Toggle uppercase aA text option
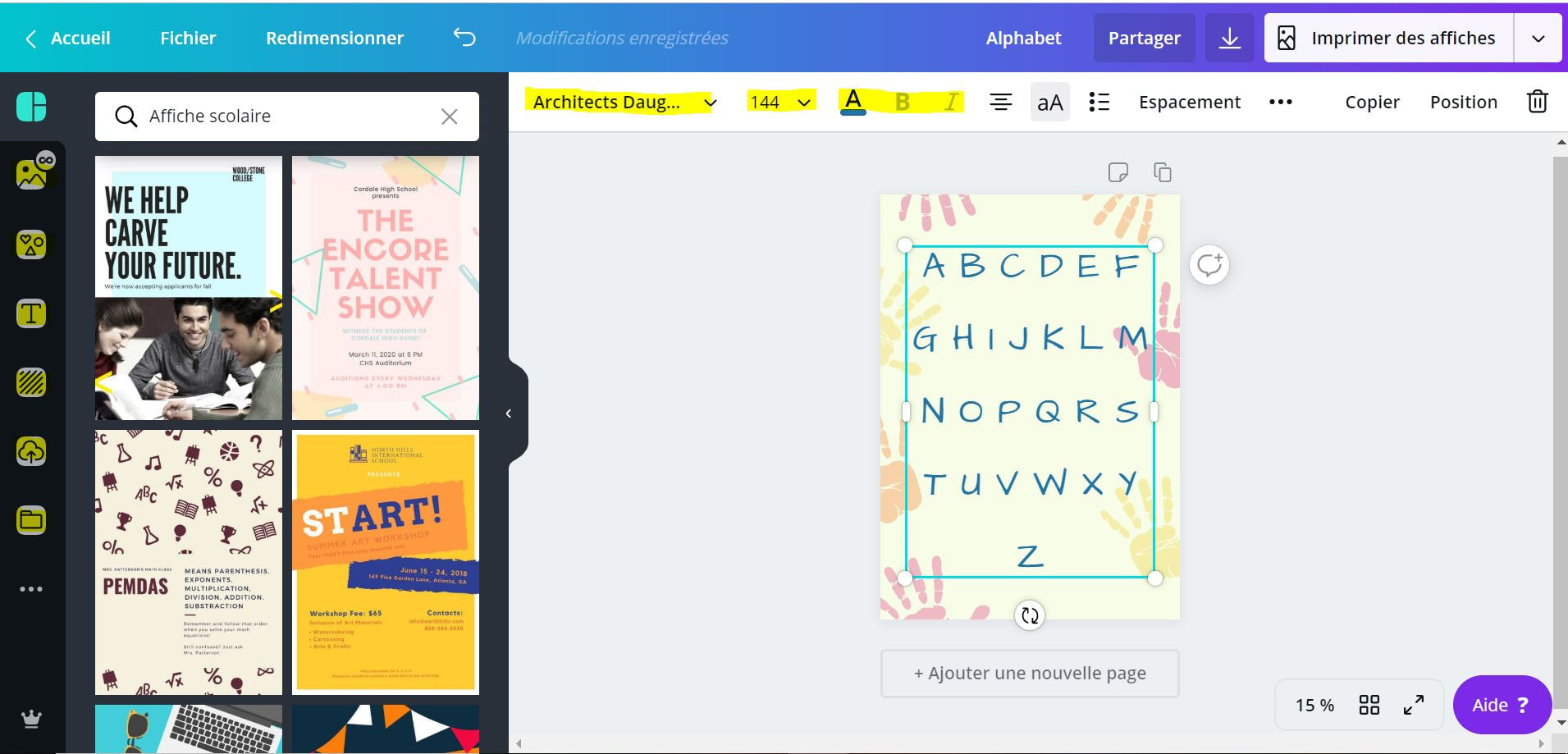Viewport: 1568px width, 754px height. pyautogui.click(x=1049, y=102)
